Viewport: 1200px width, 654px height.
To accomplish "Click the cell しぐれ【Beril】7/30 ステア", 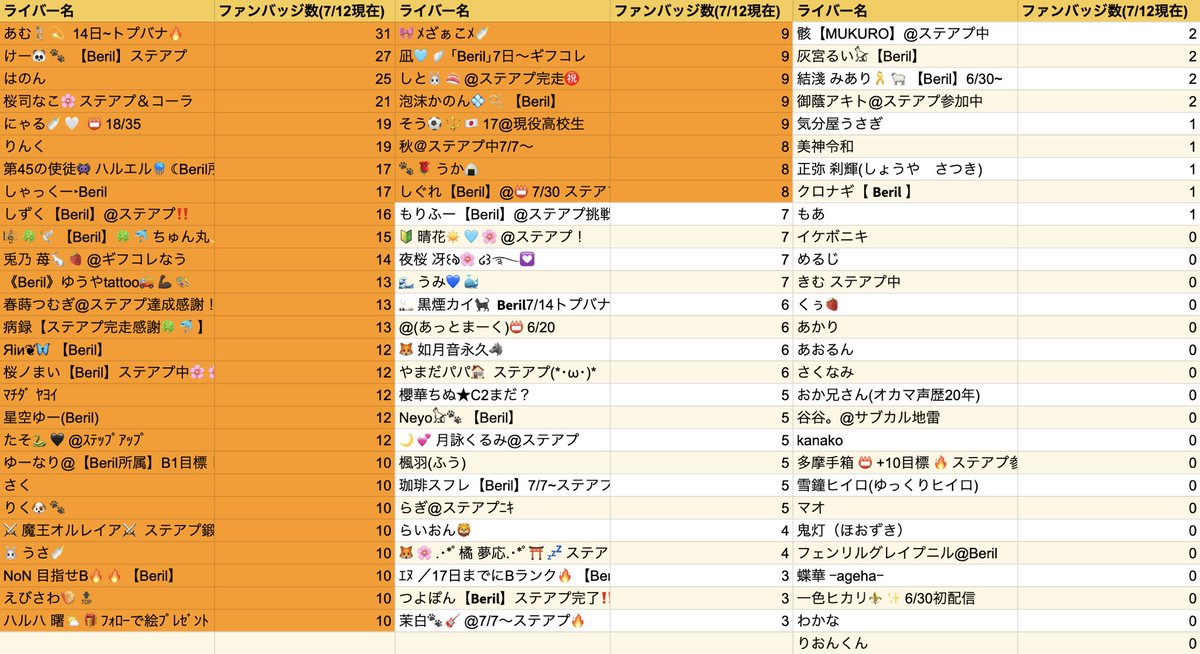I will 504,192.
